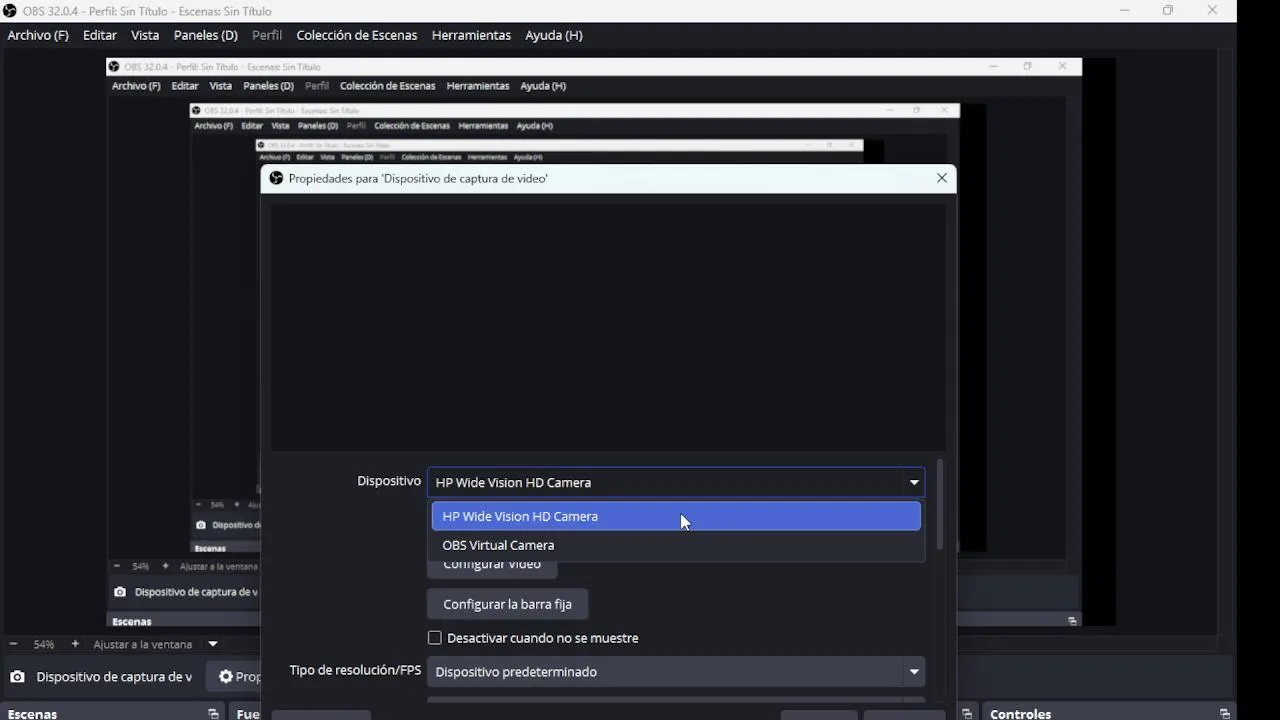Screen dimensions: 1280x720
Task: Click the Escenas panel float icon
Action: point(213,714)
